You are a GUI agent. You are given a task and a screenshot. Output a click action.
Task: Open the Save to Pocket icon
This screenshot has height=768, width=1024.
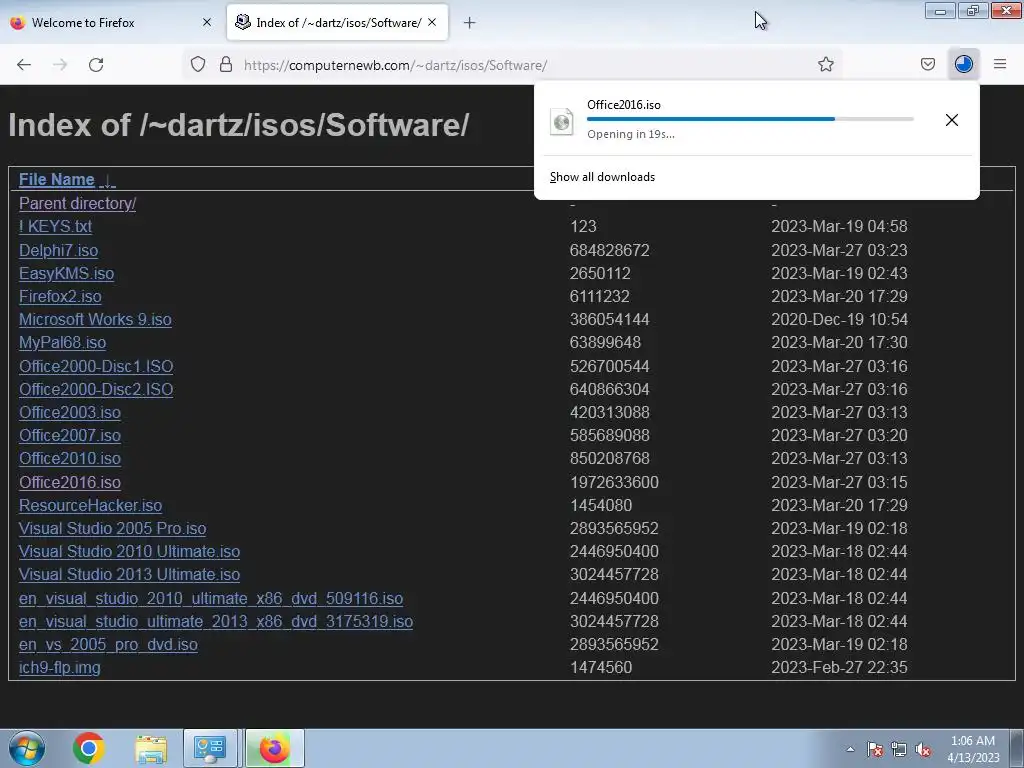(x=927, y=65)
